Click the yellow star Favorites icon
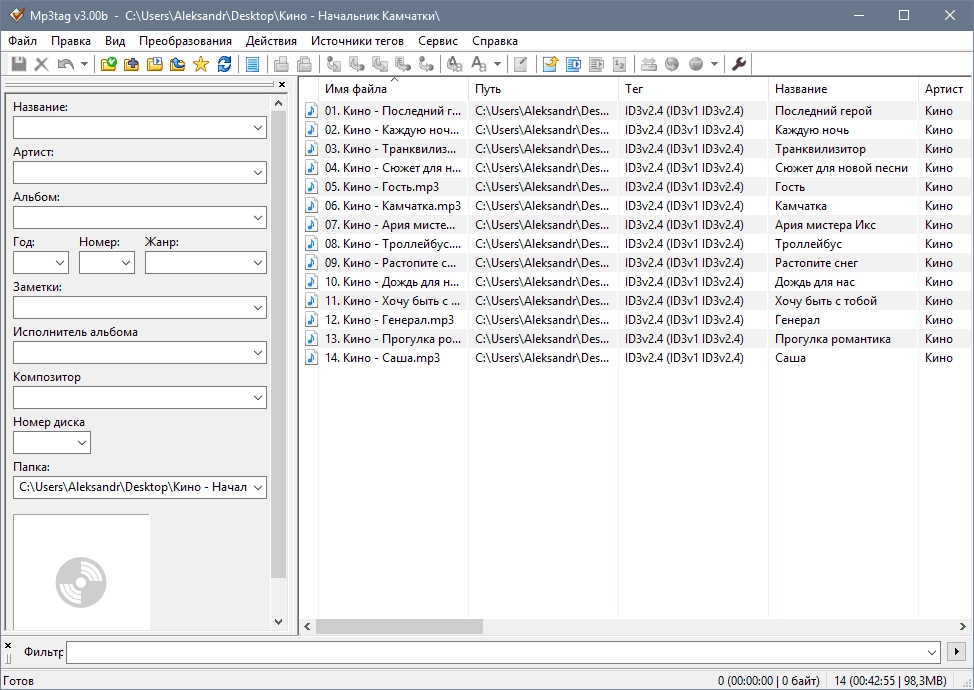Viewport: 974px width, 690px height. click(x=201, y=64)
